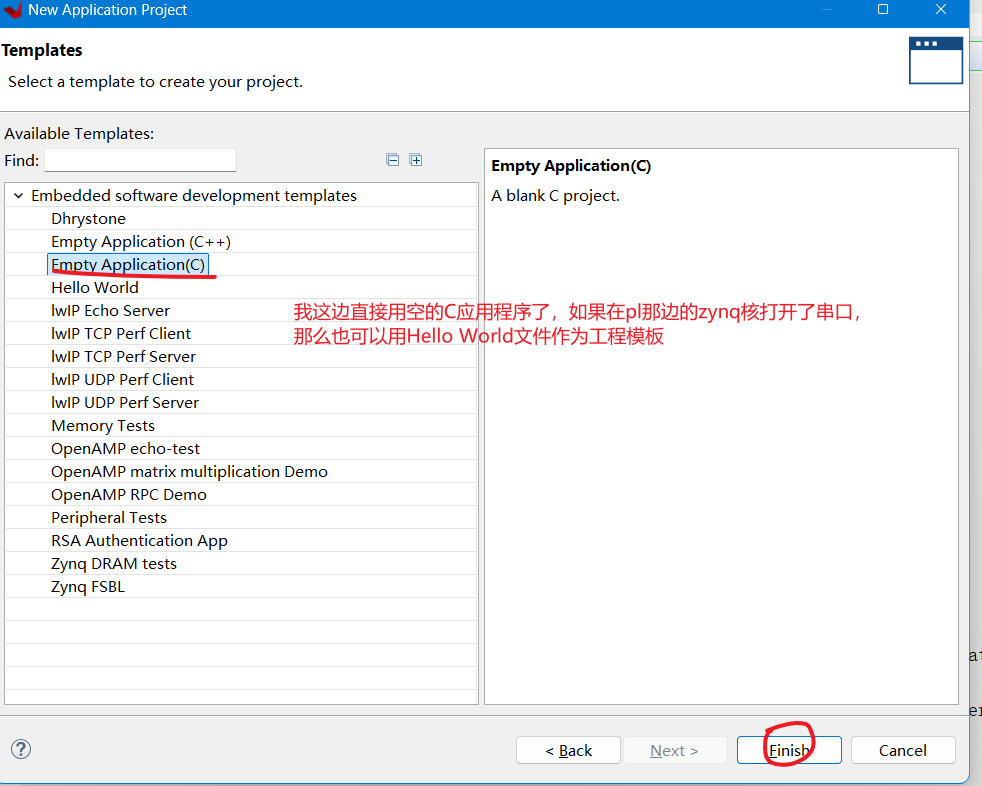Select the Dhrystone template

(x=88, y=219)
